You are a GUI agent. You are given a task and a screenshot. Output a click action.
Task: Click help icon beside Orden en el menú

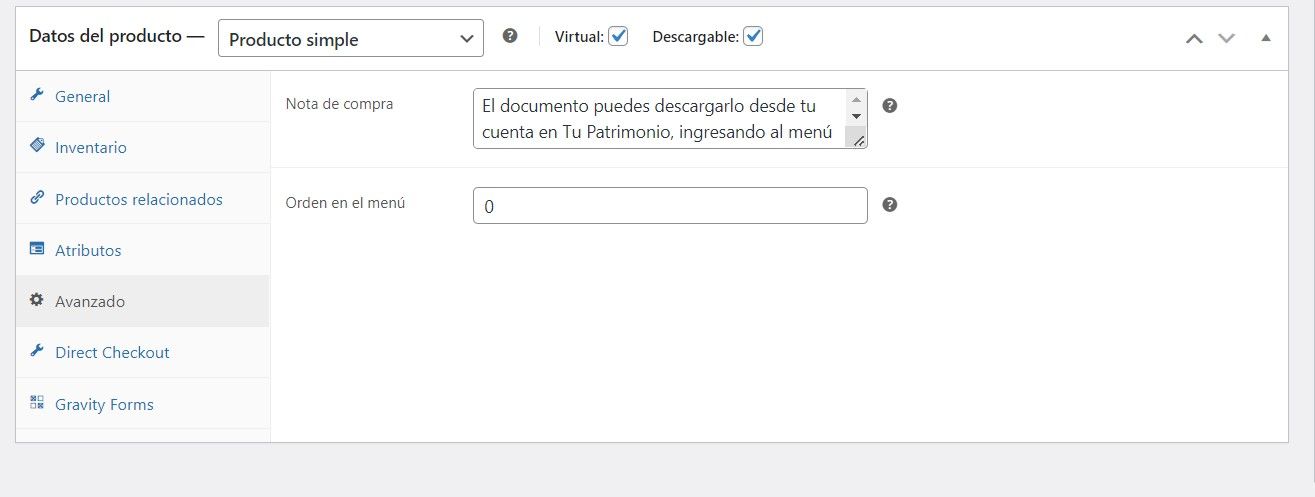tap(890, 204)
